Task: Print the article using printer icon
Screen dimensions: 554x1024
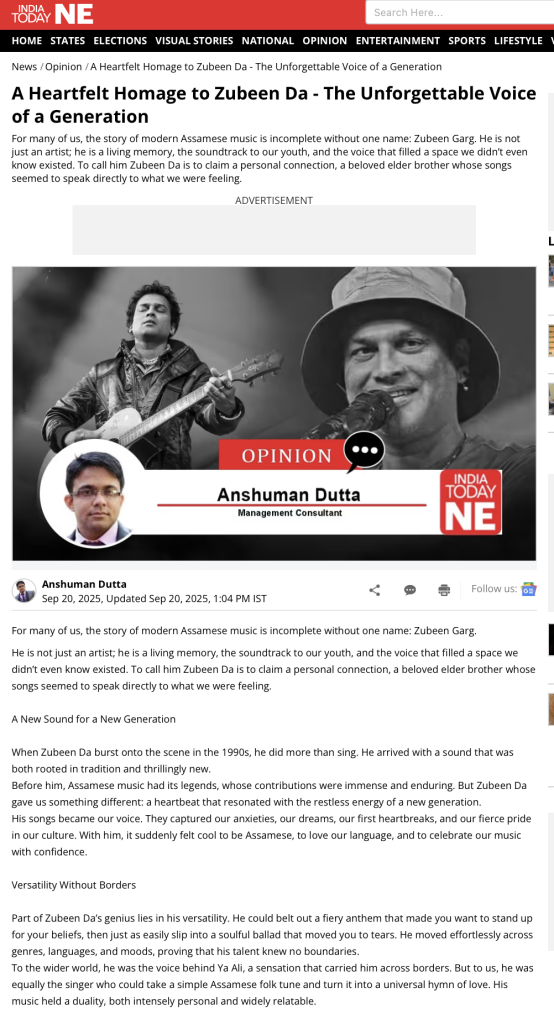Action: pyautogui.click(x=444, y=590)
